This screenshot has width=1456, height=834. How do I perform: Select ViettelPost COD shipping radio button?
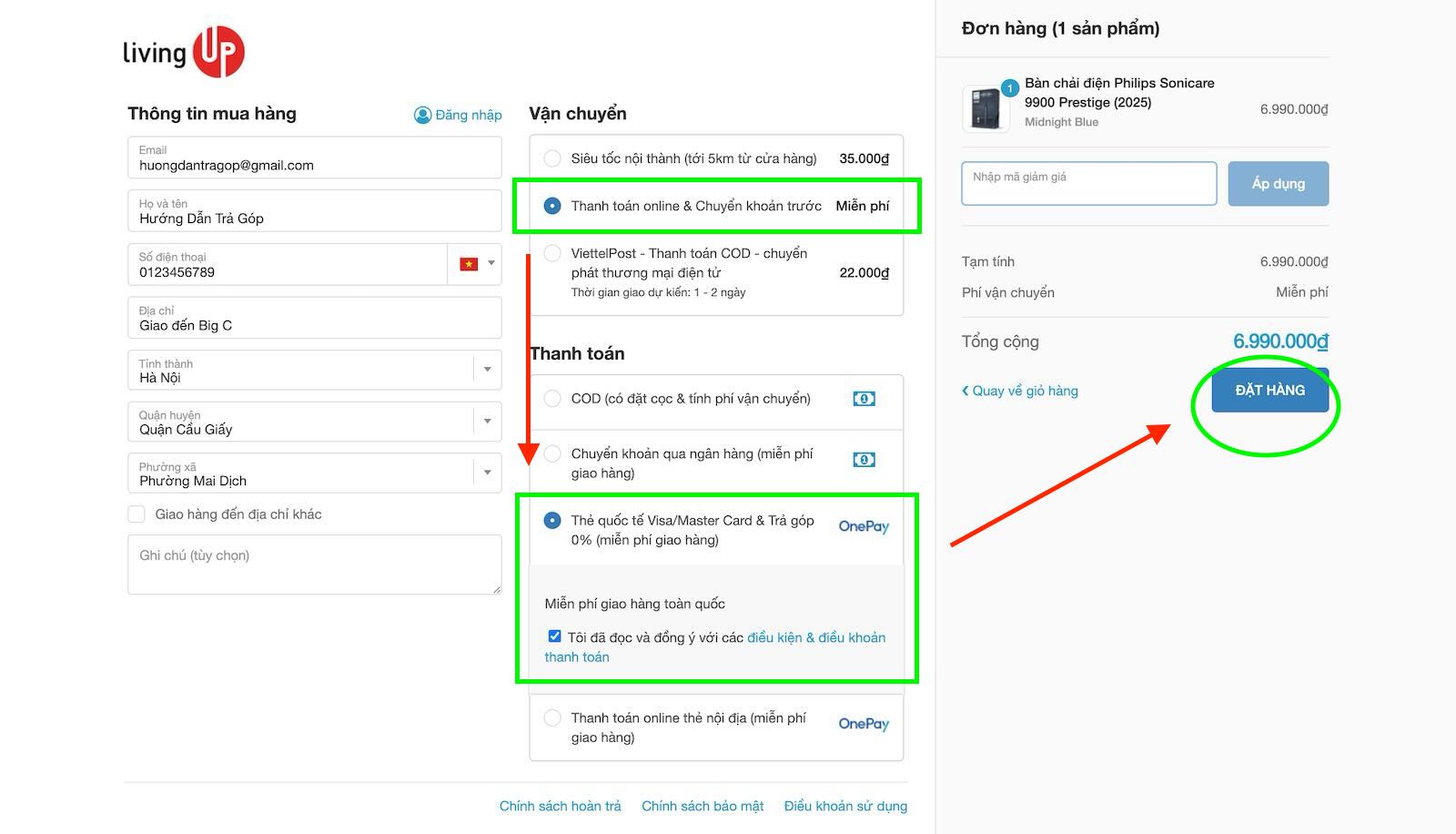pos(552,253)
